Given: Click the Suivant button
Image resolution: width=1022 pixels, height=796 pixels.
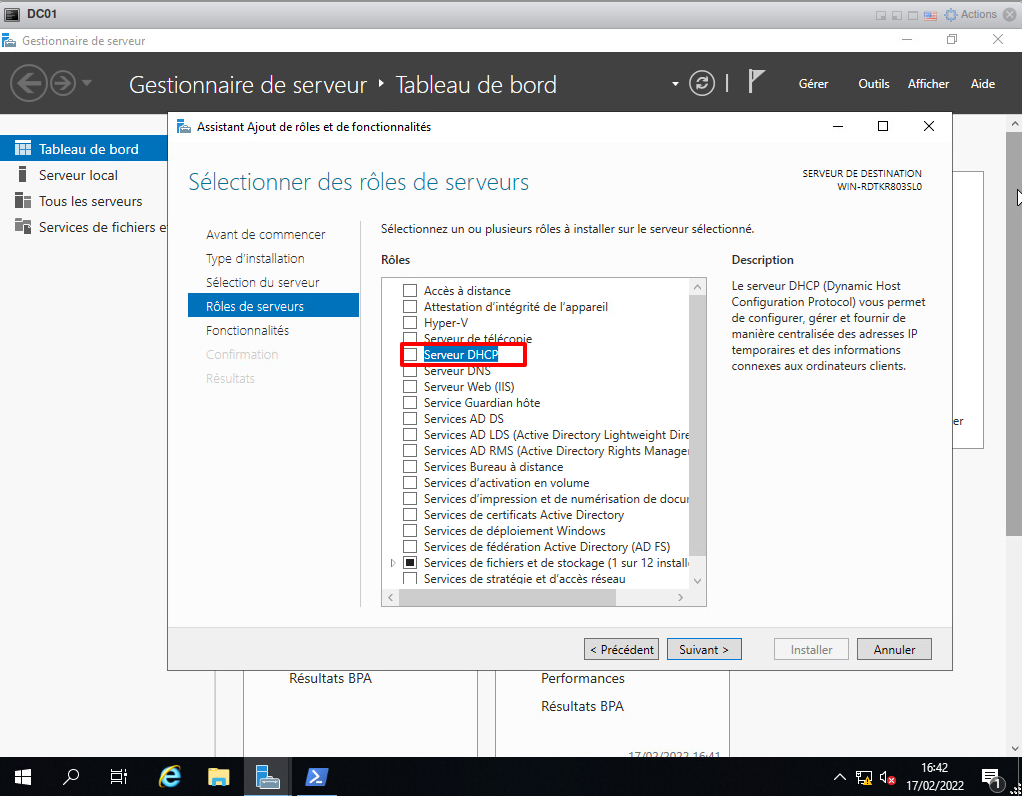Looking at the screenshot, I should click(x=704, y=649).
